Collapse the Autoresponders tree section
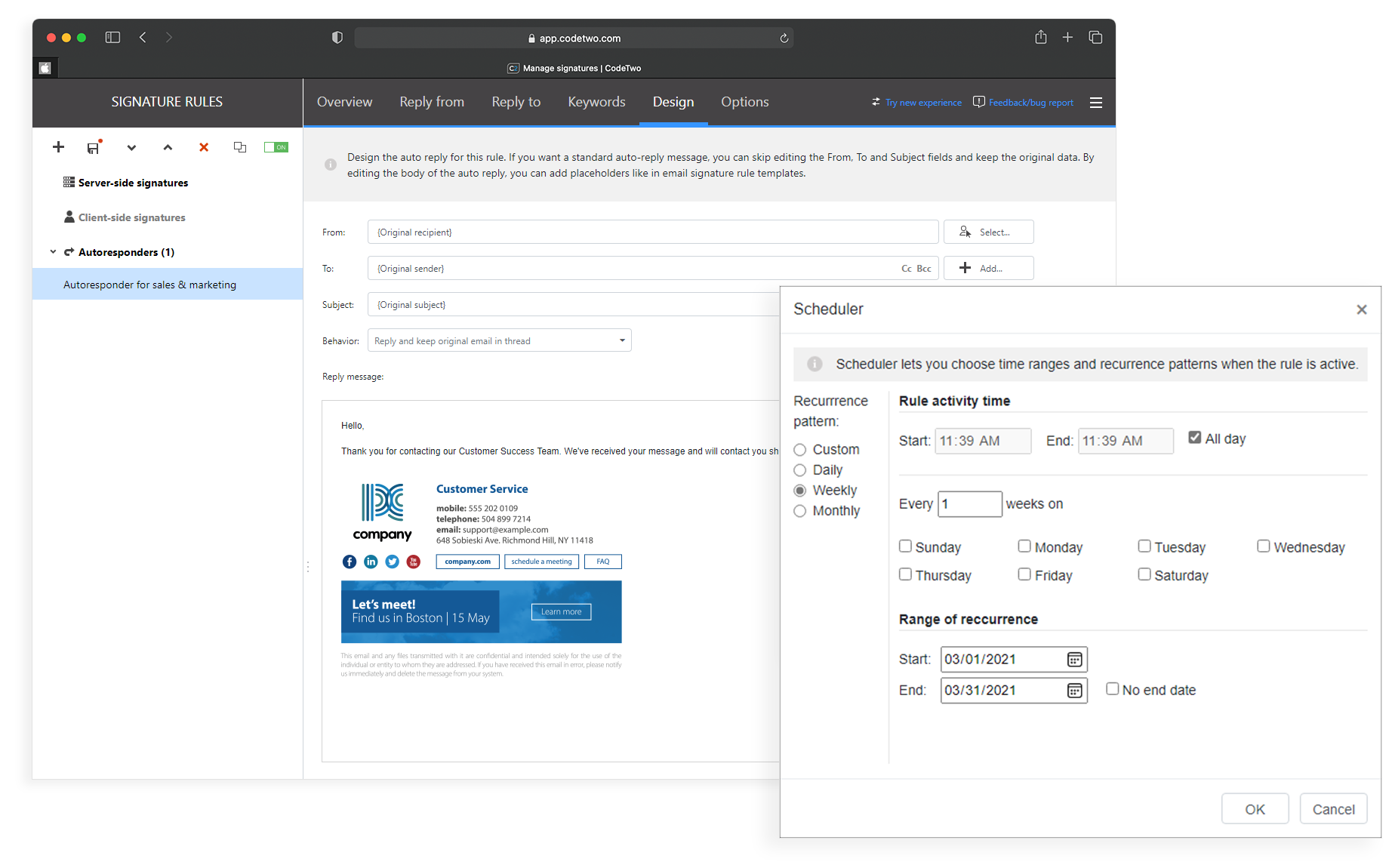The height and width of the screenshot is (868, 1389). coord(53,251)
